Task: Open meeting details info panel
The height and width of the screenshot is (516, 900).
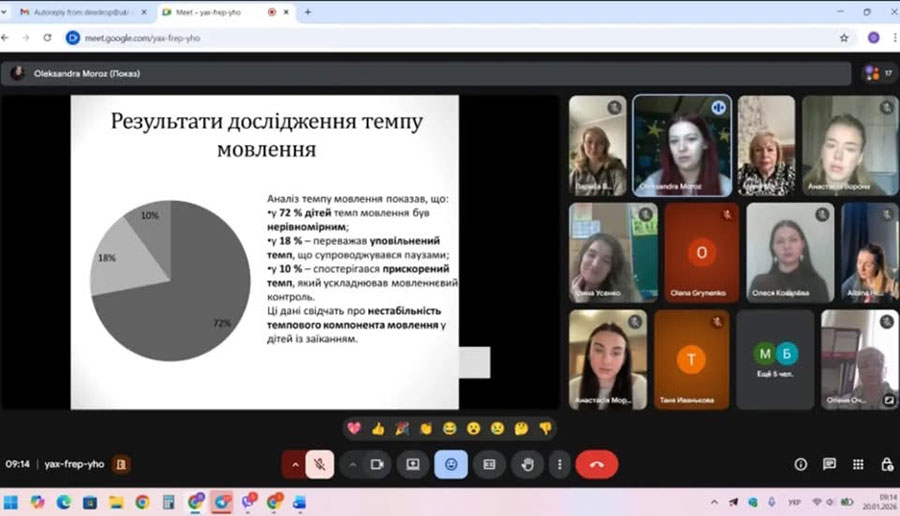Action: tap(801, 464)
